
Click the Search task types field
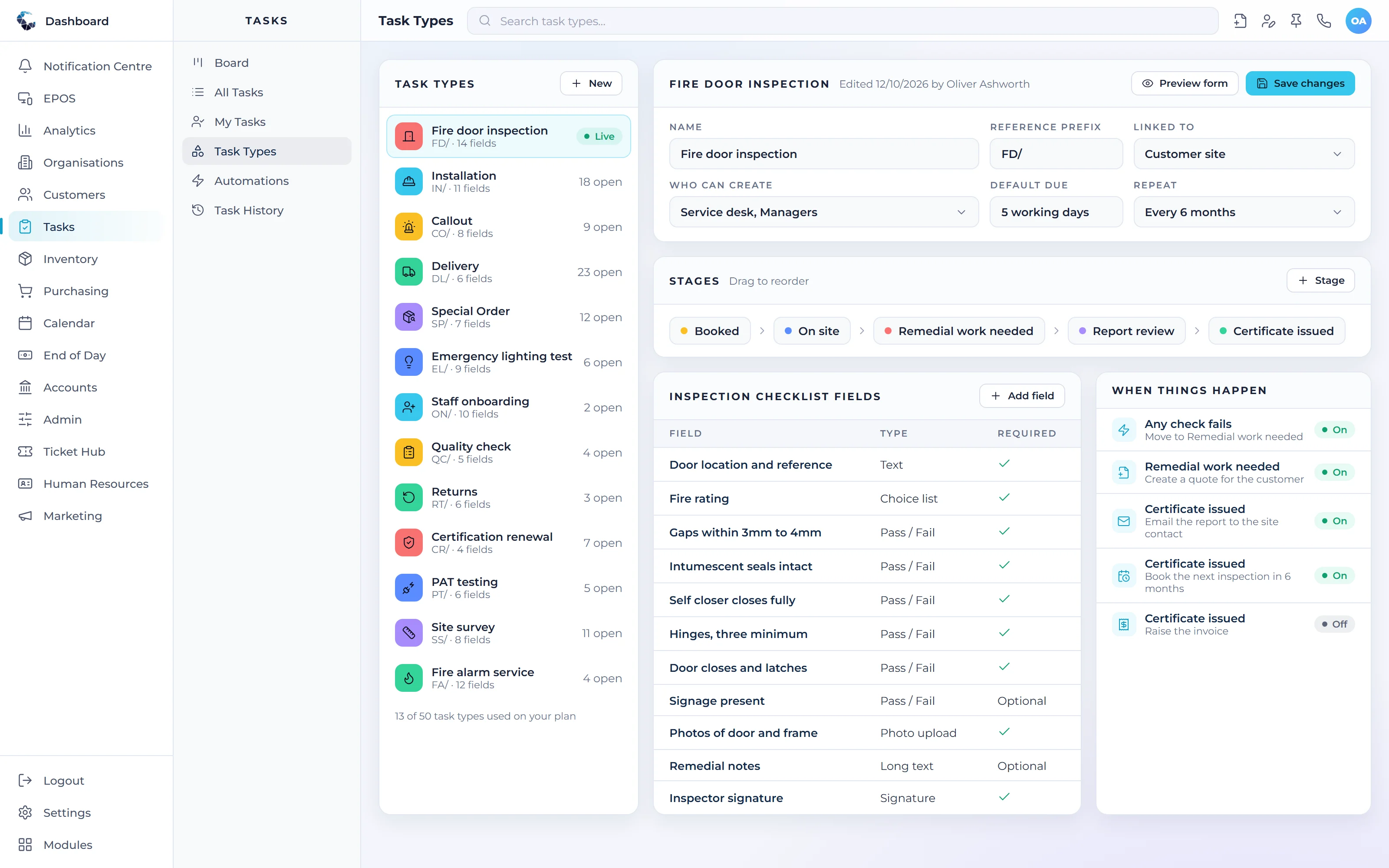[x=843, y=21]
